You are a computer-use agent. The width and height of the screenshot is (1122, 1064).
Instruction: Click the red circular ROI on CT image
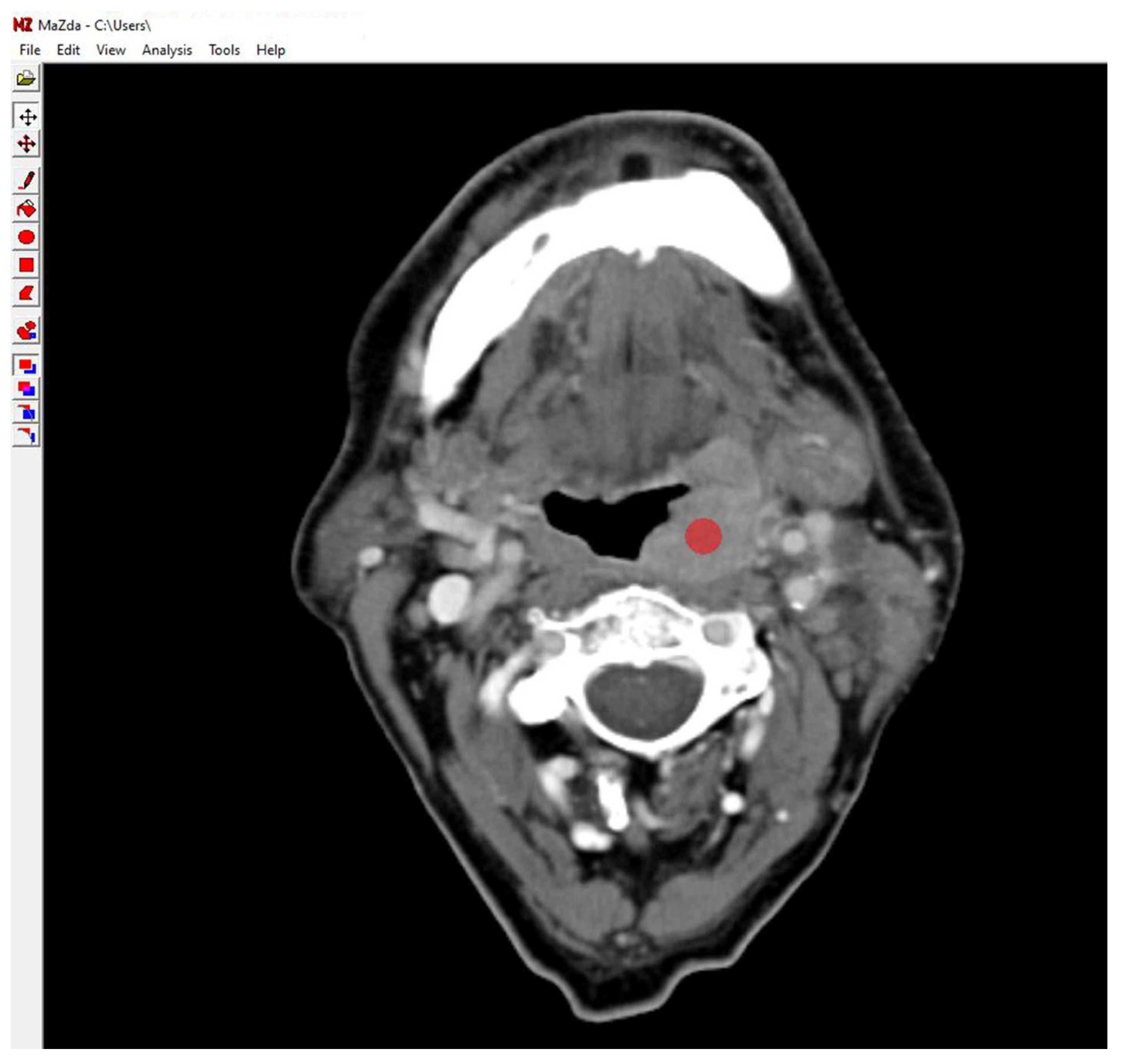[x=703, y=536]
